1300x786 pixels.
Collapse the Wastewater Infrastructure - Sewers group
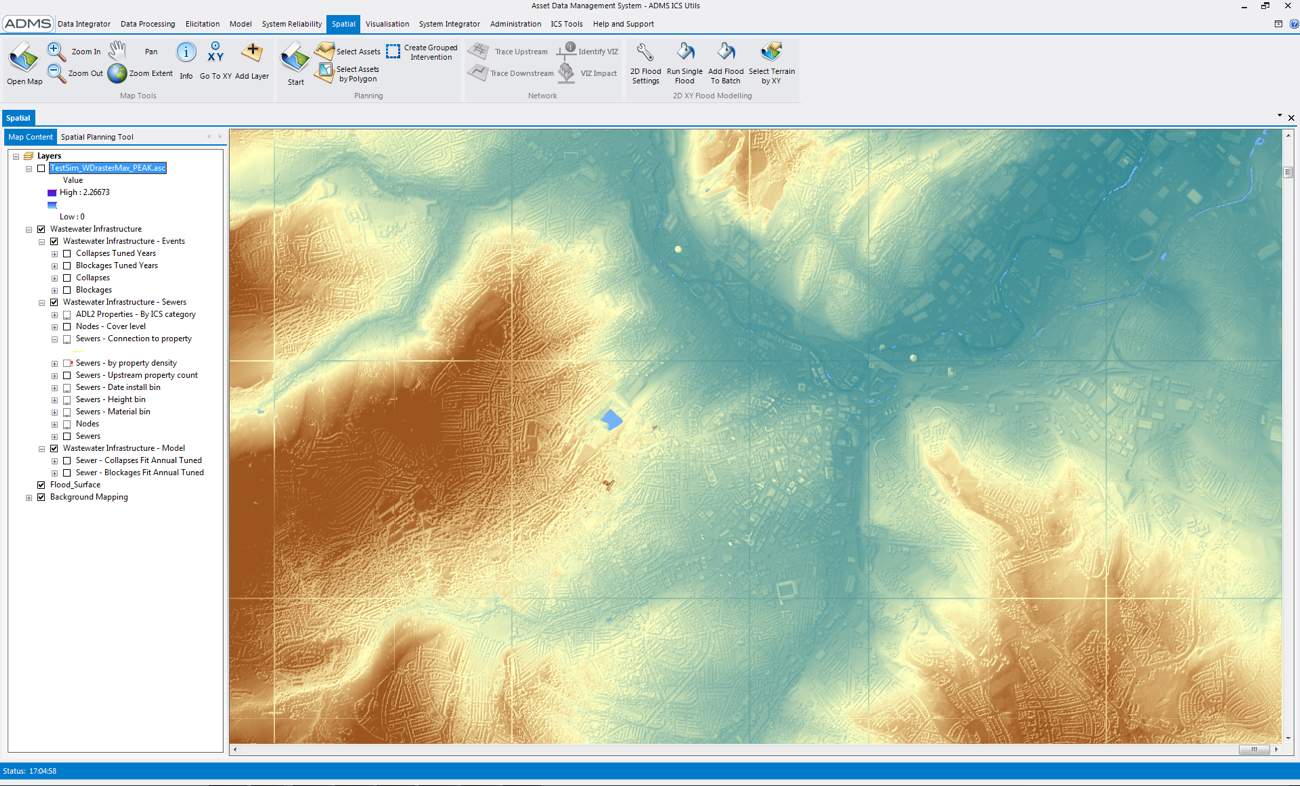pyautogui.click(x=42, y=302)
